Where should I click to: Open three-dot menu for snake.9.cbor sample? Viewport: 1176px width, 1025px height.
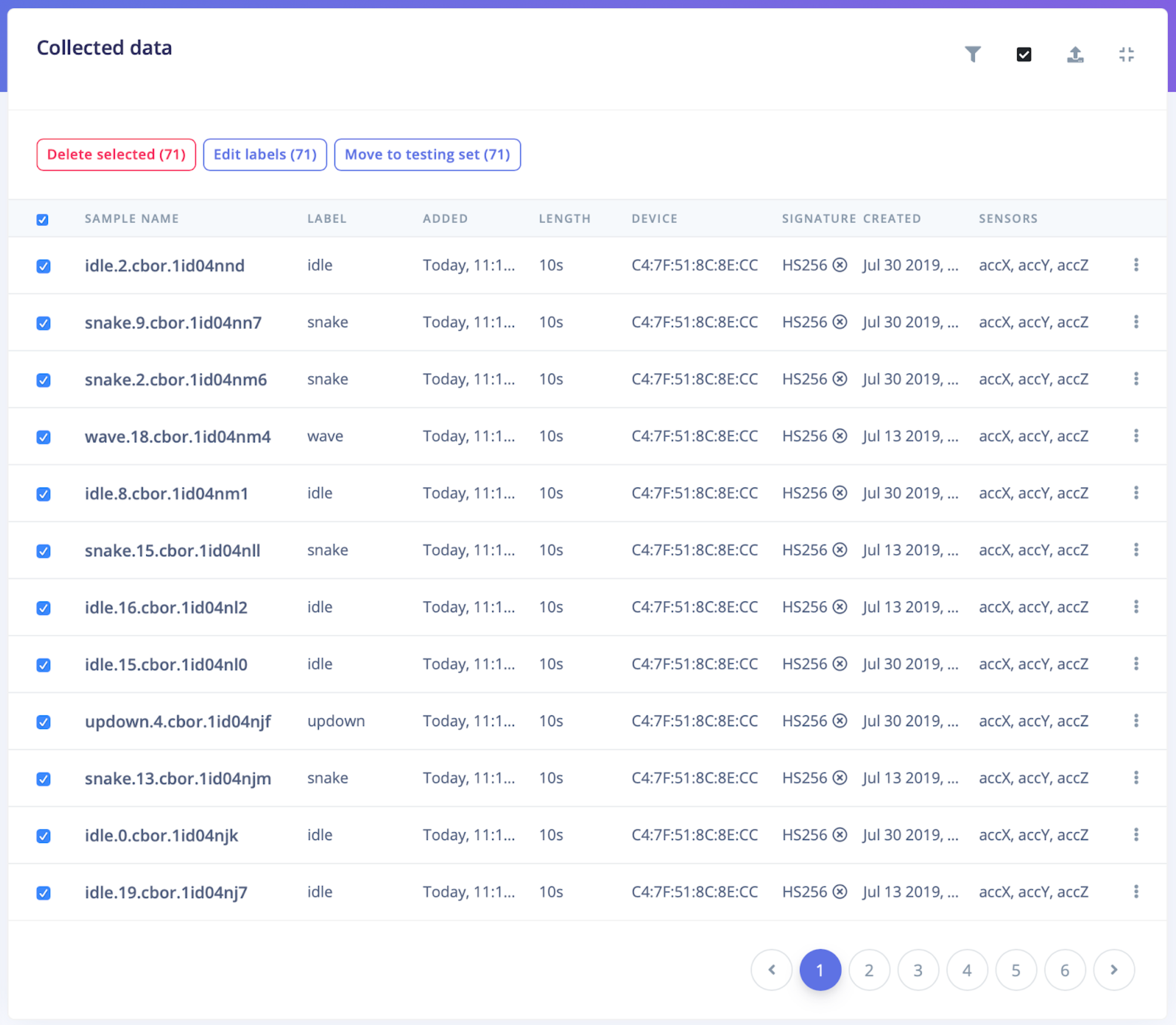1135,322
